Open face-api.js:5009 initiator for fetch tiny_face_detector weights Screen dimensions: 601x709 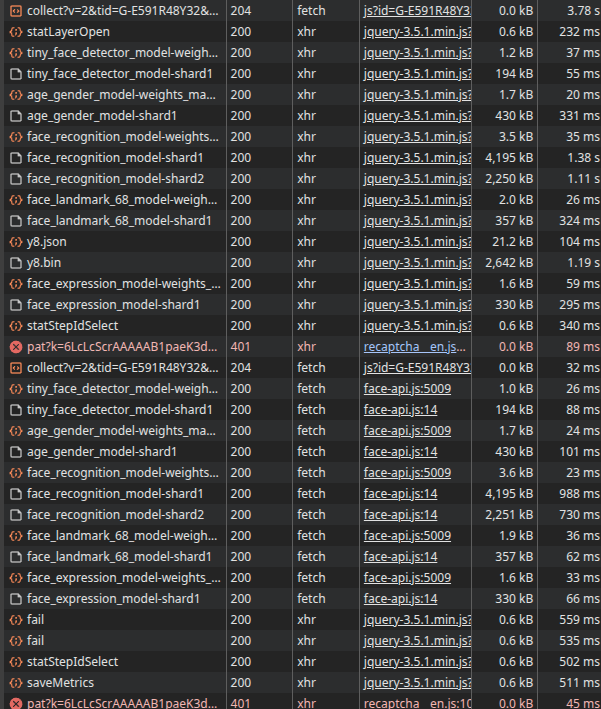pos(407,389)
